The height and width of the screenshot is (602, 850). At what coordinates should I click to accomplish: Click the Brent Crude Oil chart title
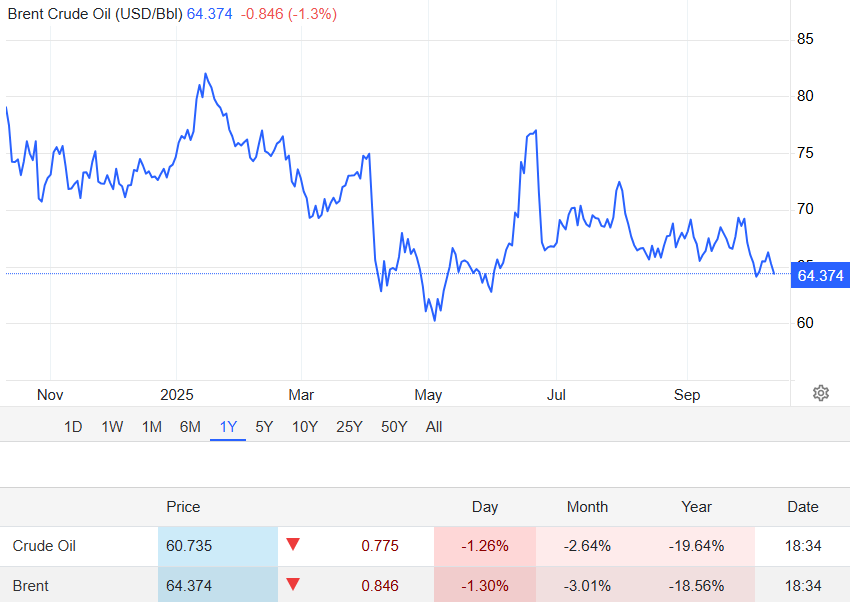(x=95, y=14)
